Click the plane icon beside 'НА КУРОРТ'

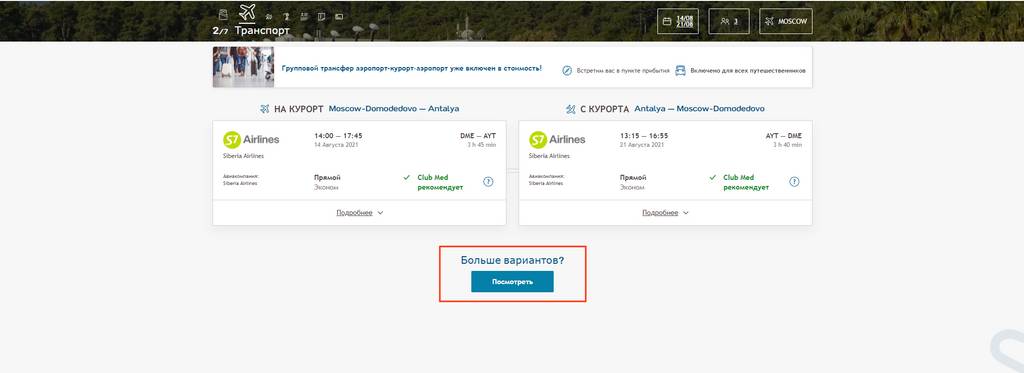tap(264, 109)
